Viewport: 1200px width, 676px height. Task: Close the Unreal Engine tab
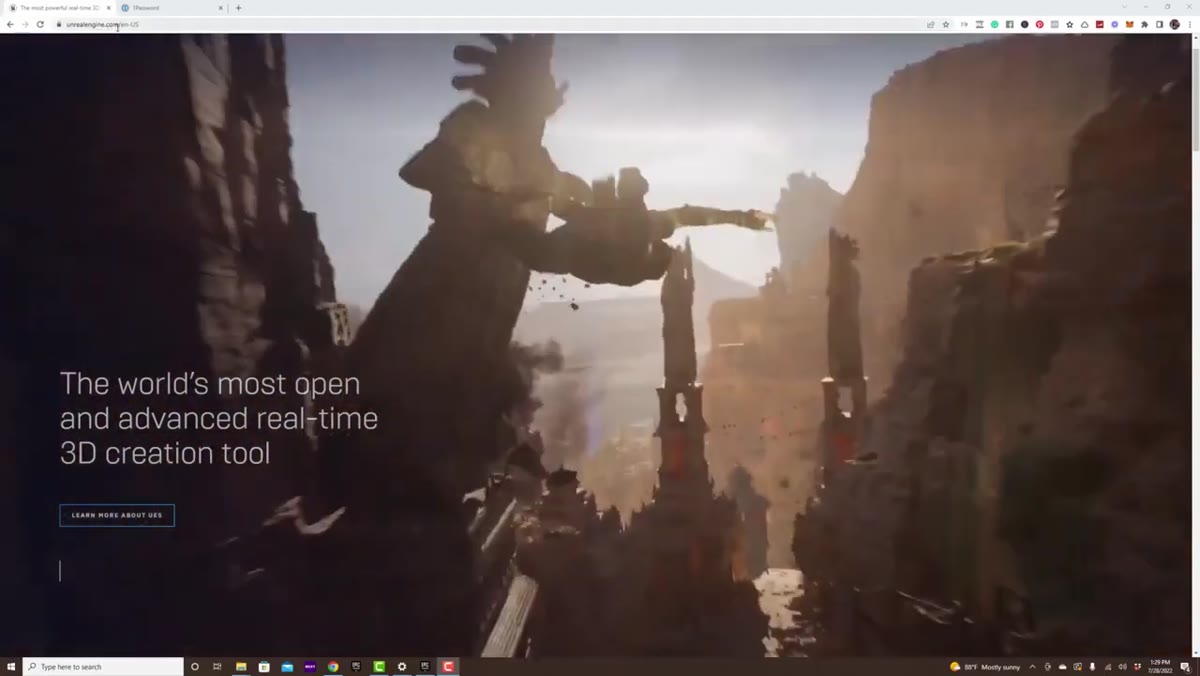pos(108,8)
